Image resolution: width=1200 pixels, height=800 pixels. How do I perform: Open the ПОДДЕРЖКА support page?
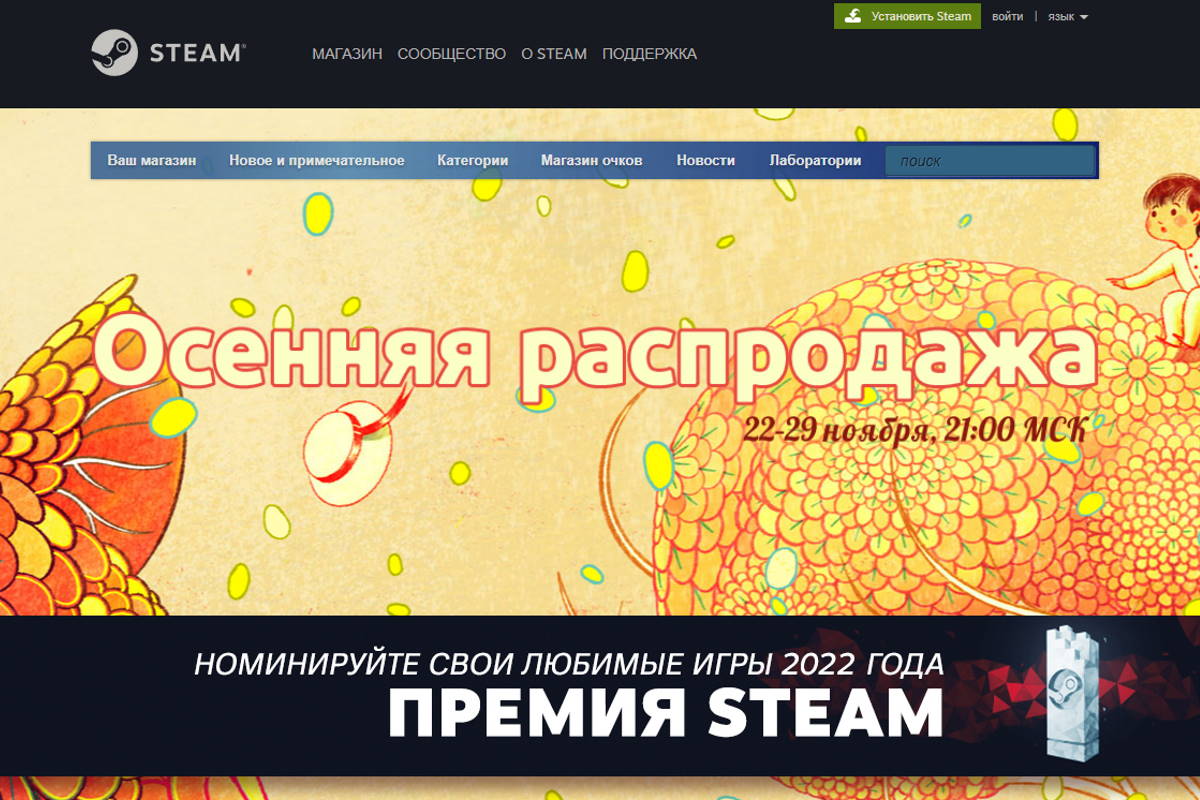(x=649, y=54)
